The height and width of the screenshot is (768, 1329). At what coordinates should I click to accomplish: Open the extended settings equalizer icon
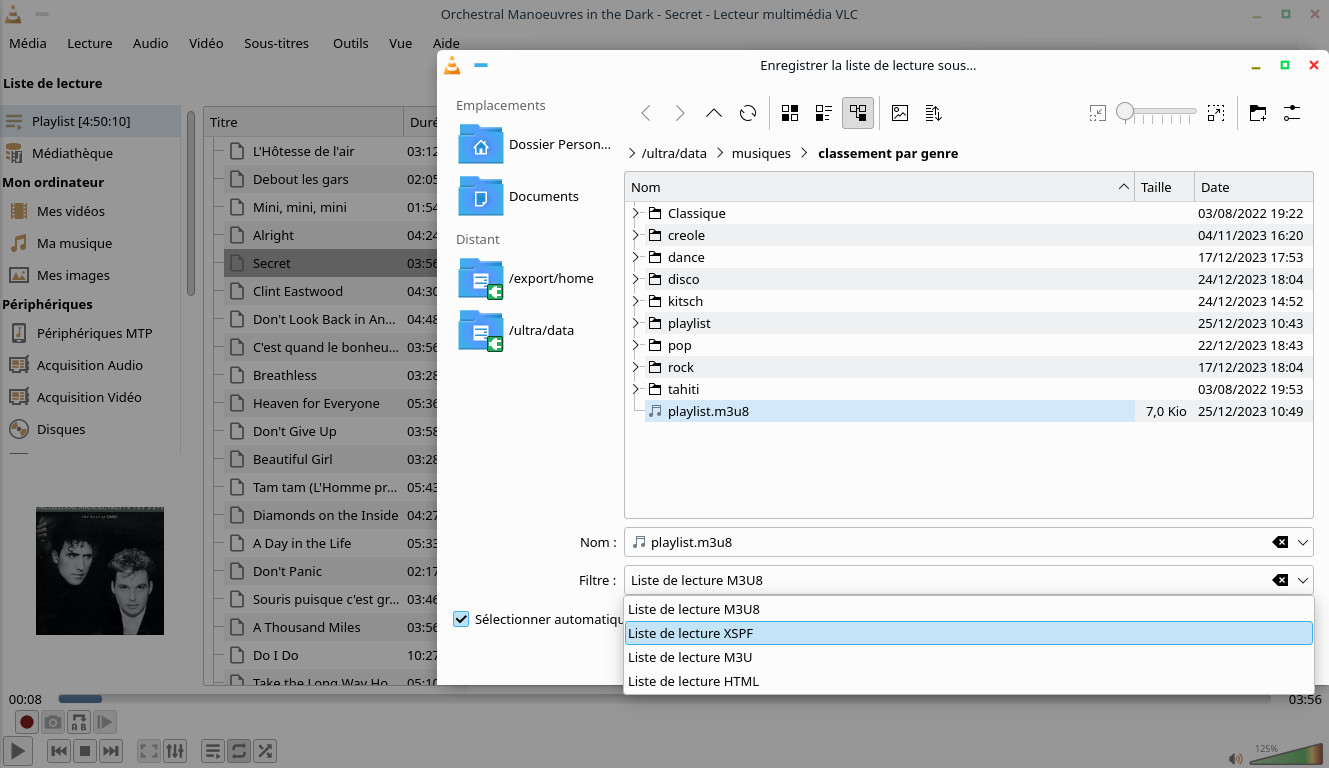pyautogui.click(x=175, y=750)
